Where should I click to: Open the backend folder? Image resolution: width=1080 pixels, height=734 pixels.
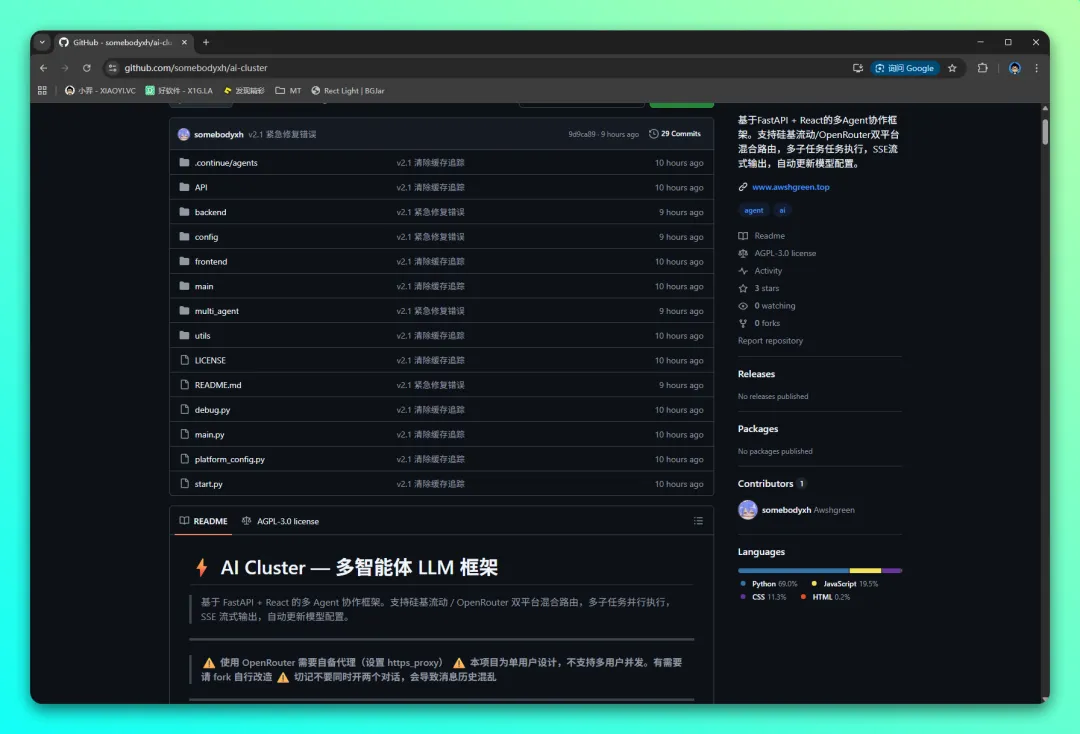coord(210,212)
